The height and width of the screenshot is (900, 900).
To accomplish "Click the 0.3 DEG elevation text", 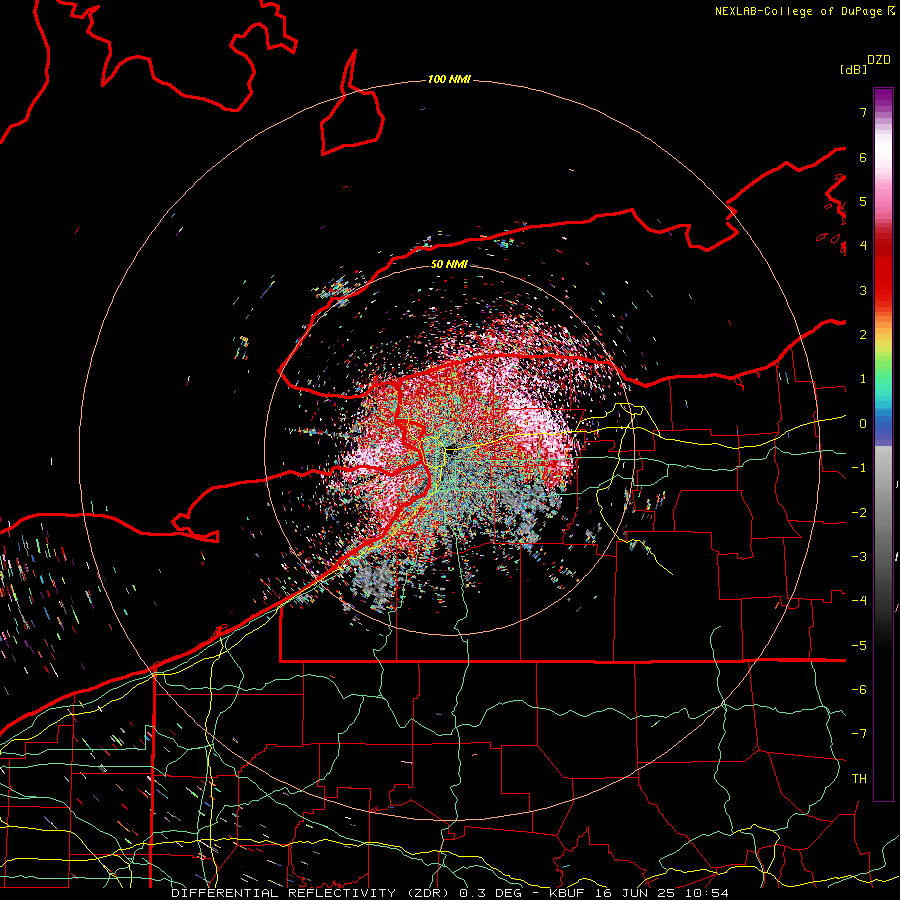I will pyautogui.click(x=490, y=893).
